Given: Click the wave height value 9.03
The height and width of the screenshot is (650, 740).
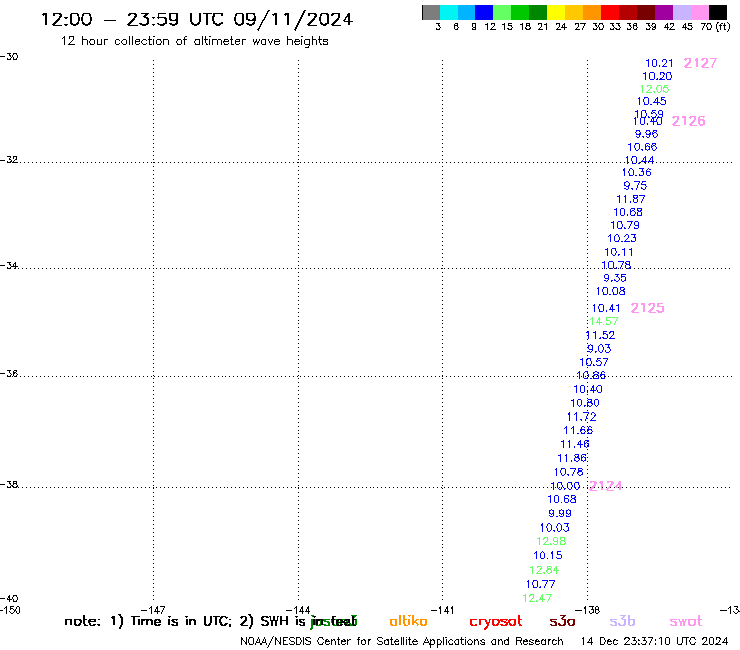Looking at the screenshot, I should (599, 348).
